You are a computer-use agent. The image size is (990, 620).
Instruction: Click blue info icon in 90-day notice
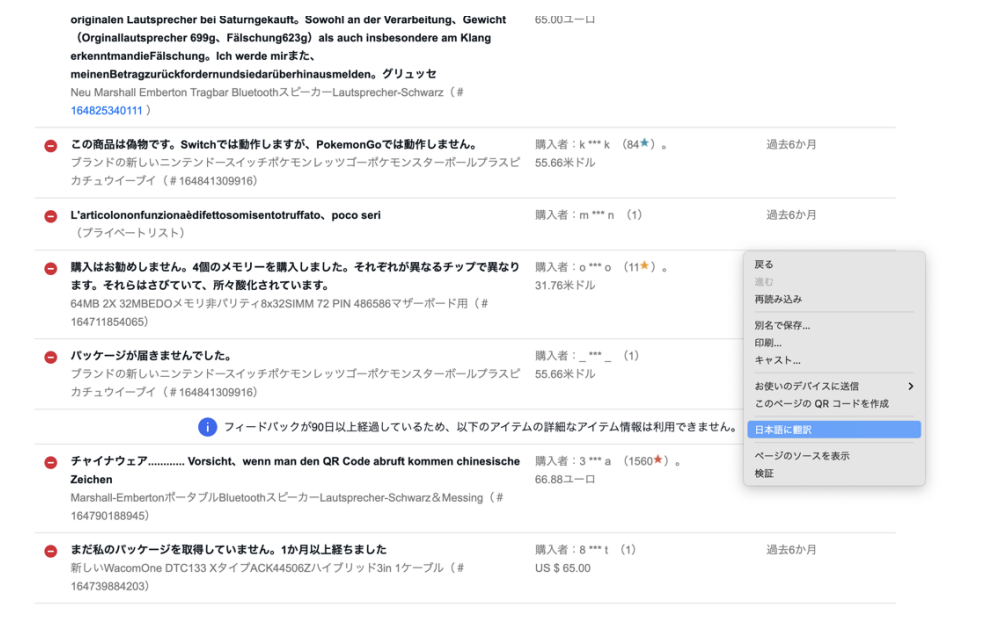click(x=208, y=427)
